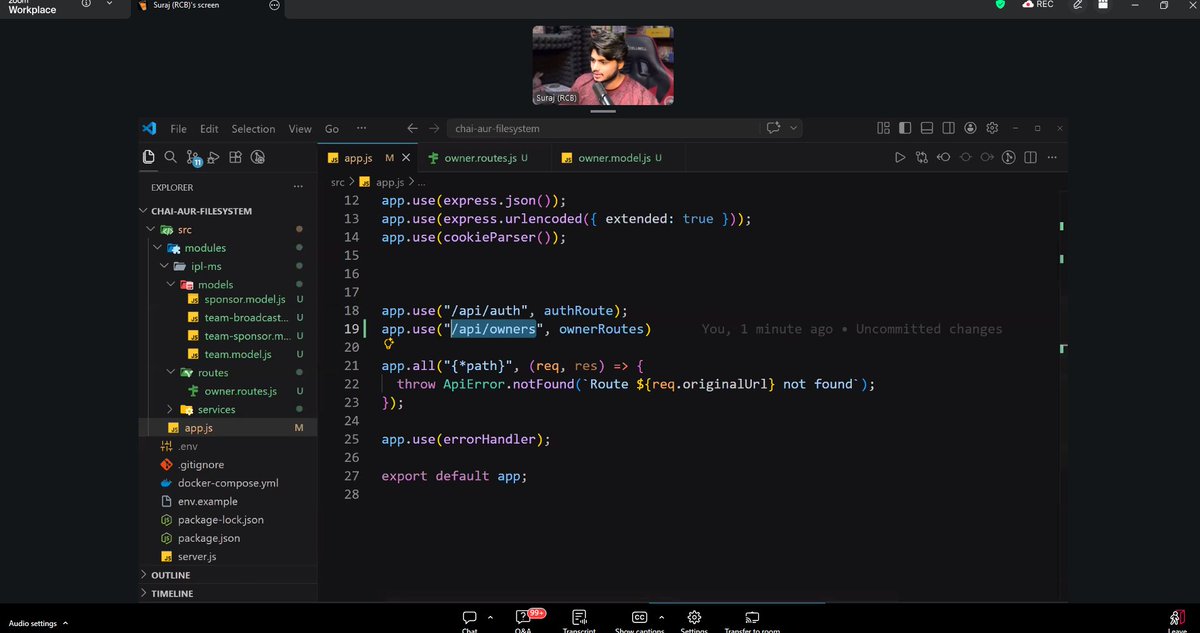Viewport: 1200px width, 633px height.
Task: Close the app.js tab
Action: [x=406, y=158]
